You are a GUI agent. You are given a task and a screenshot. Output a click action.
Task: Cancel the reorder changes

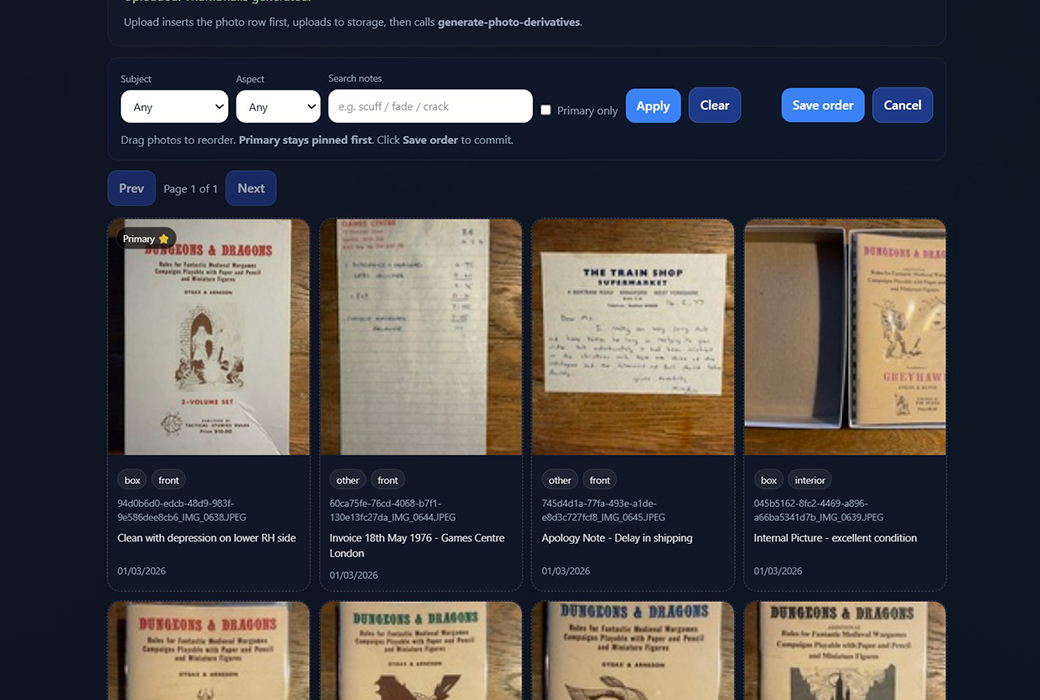[902, 105]
